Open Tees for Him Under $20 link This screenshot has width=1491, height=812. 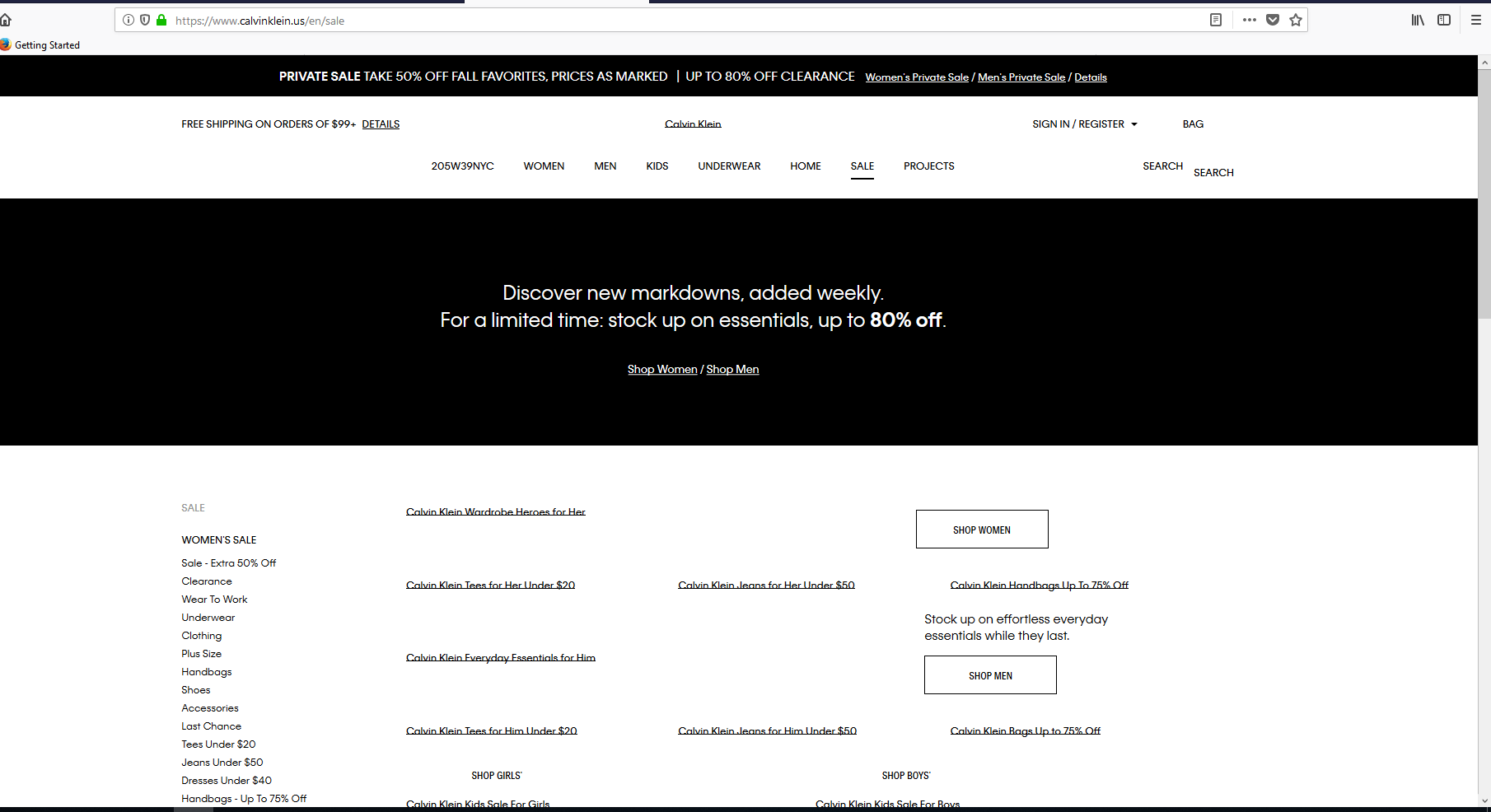492,731
